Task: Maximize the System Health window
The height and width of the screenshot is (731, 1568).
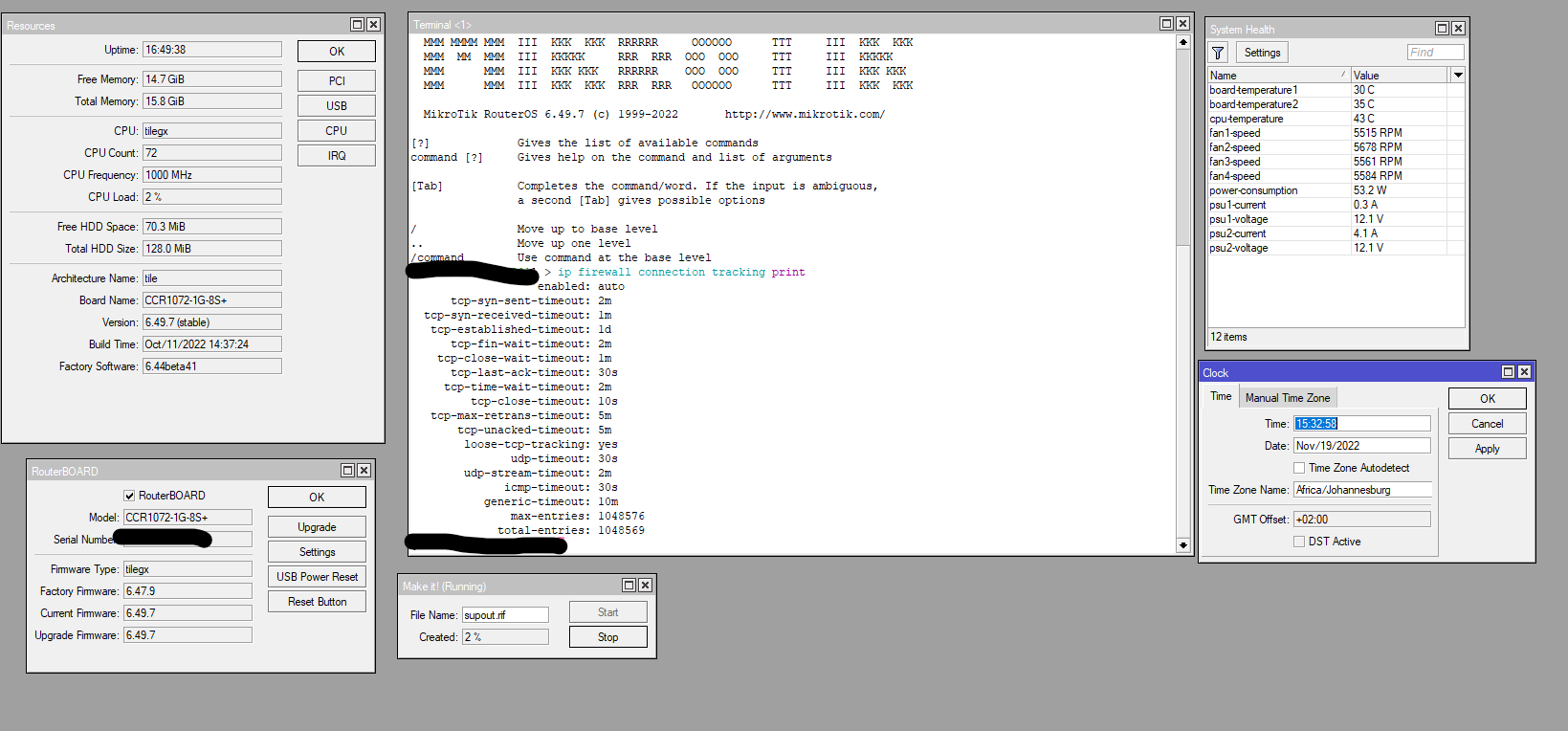Action: pos(1442,29)
